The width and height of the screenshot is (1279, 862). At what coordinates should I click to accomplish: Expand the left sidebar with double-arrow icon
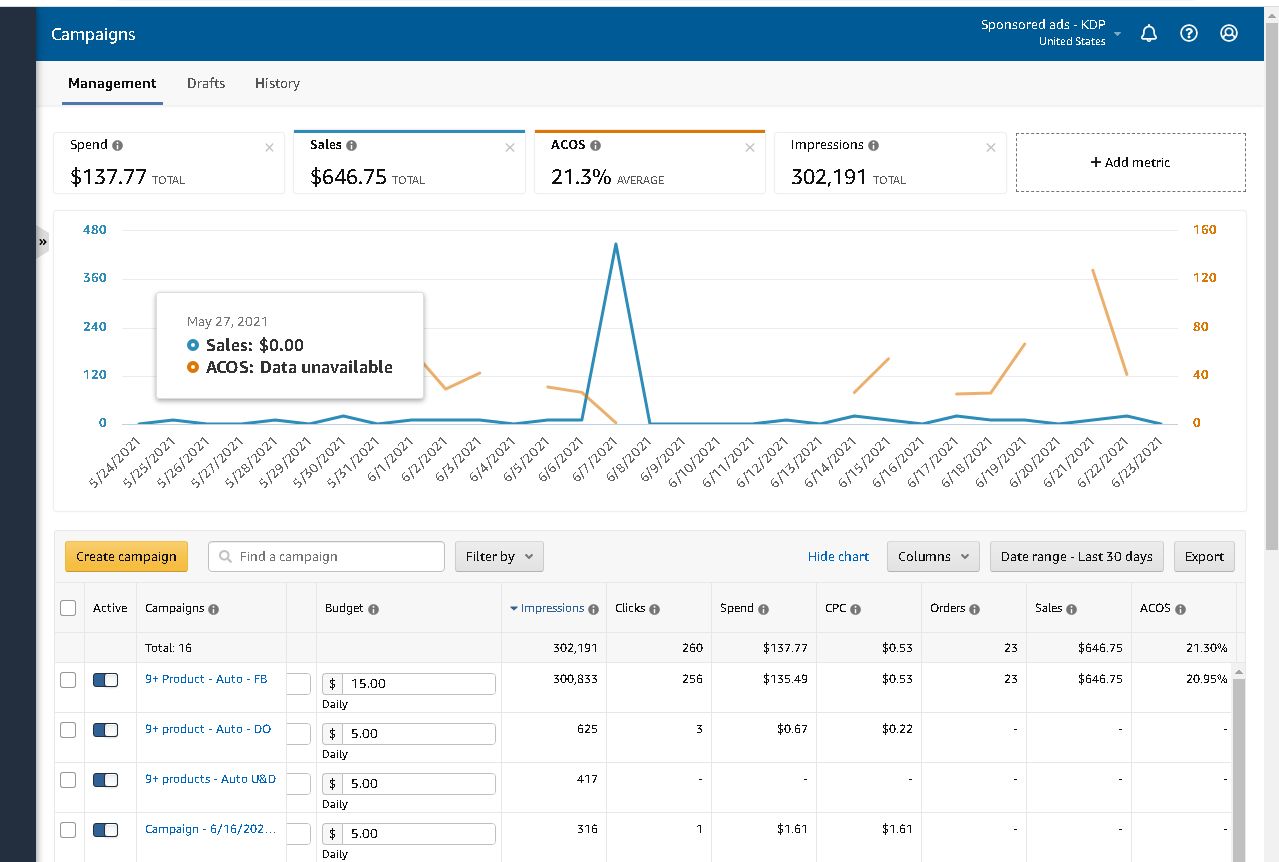coord(43,242)
